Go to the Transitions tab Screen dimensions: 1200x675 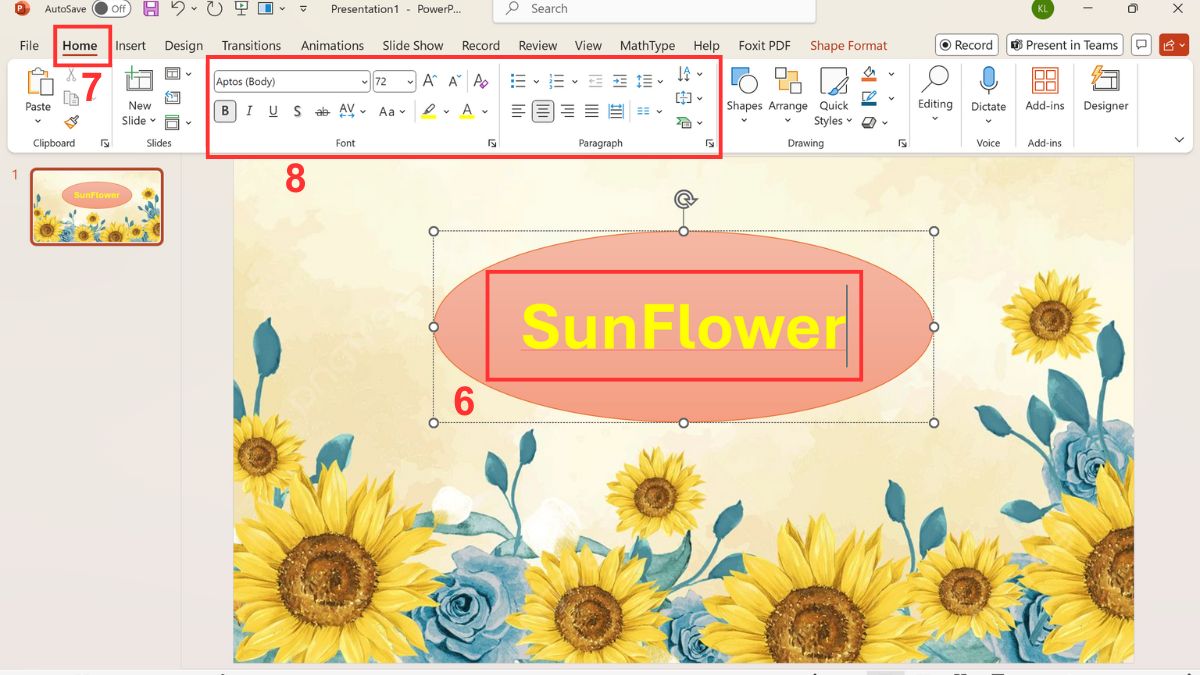coord(251,45)
